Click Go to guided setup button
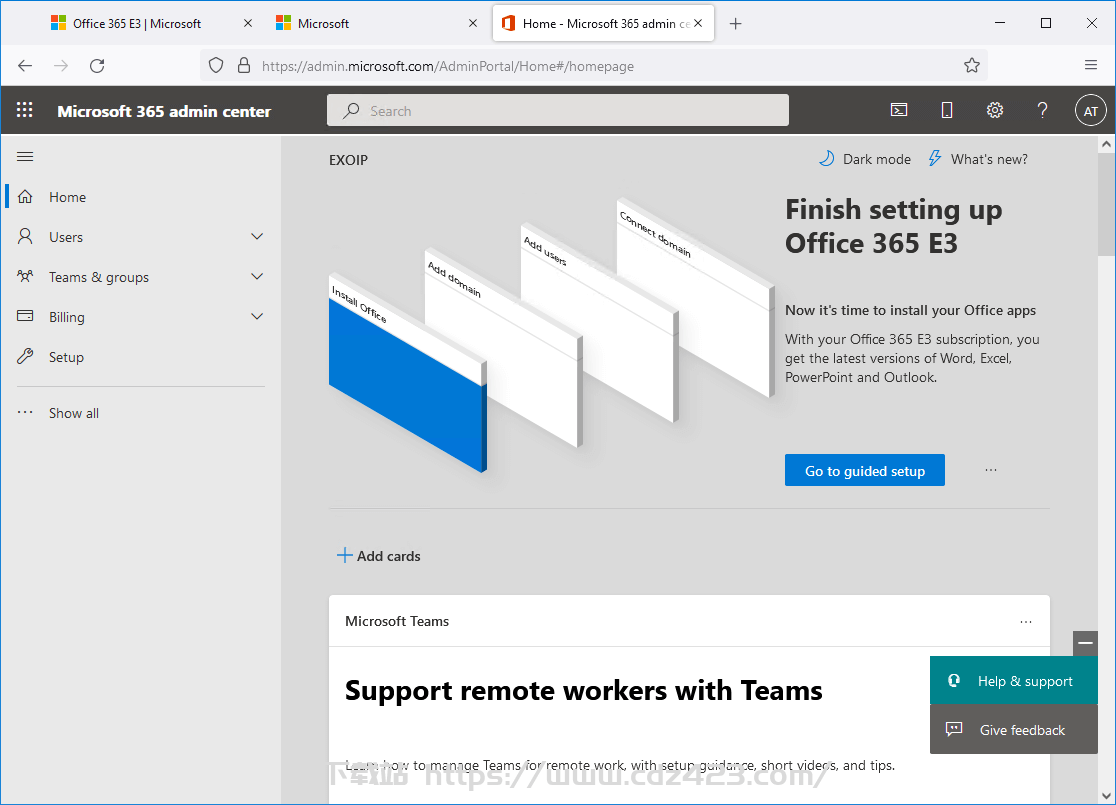 coord(865,470)
